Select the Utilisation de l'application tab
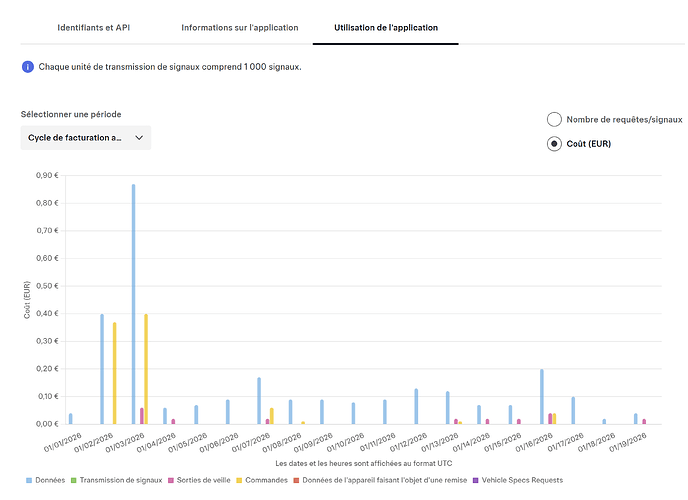688x500 pixels. pyautogui.click(x=386, y=27)
